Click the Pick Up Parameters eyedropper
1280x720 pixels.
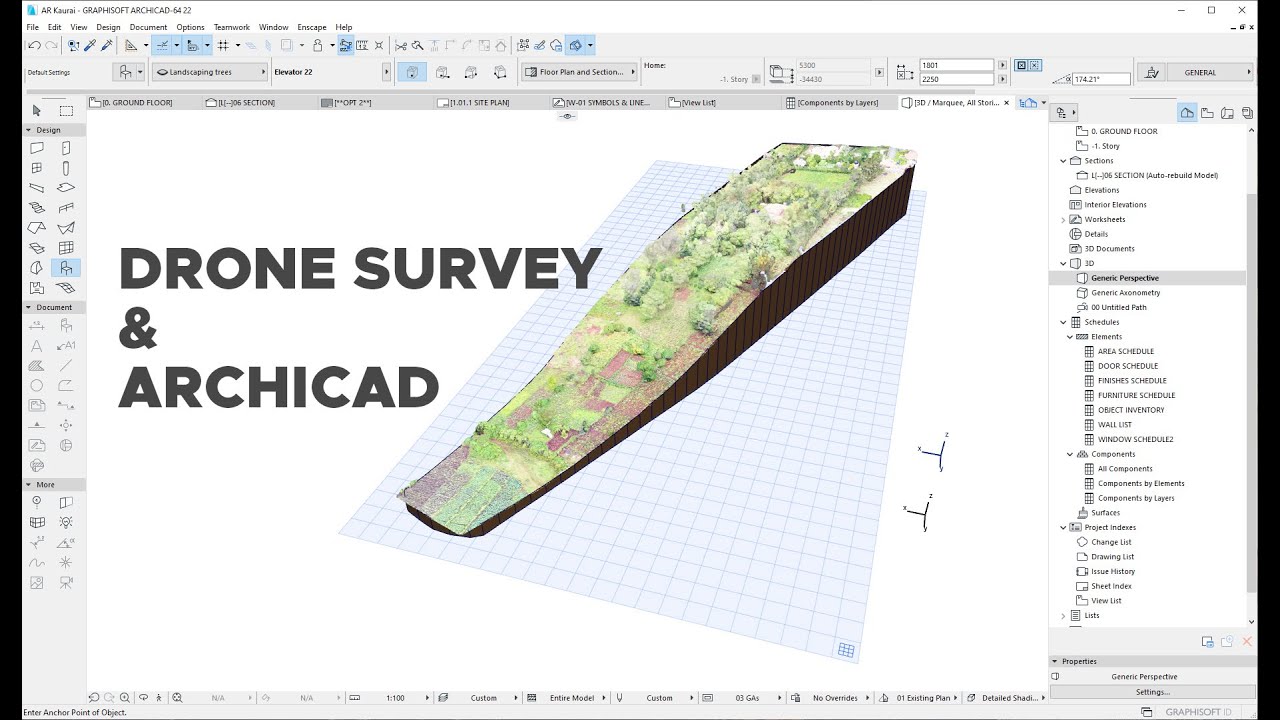tap(89, 45)
